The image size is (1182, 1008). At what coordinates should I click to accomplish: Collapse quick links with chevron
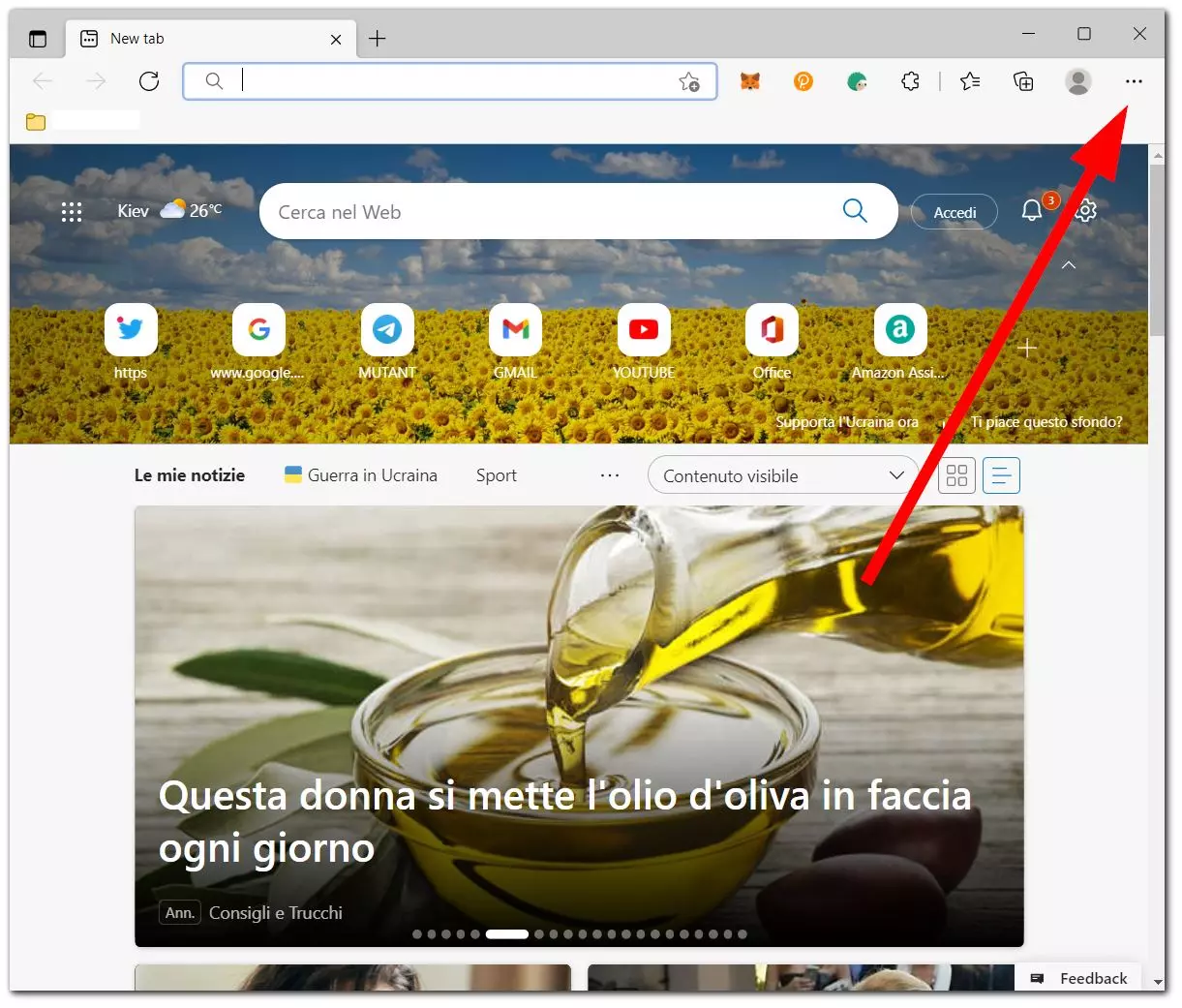point(1069,265)
